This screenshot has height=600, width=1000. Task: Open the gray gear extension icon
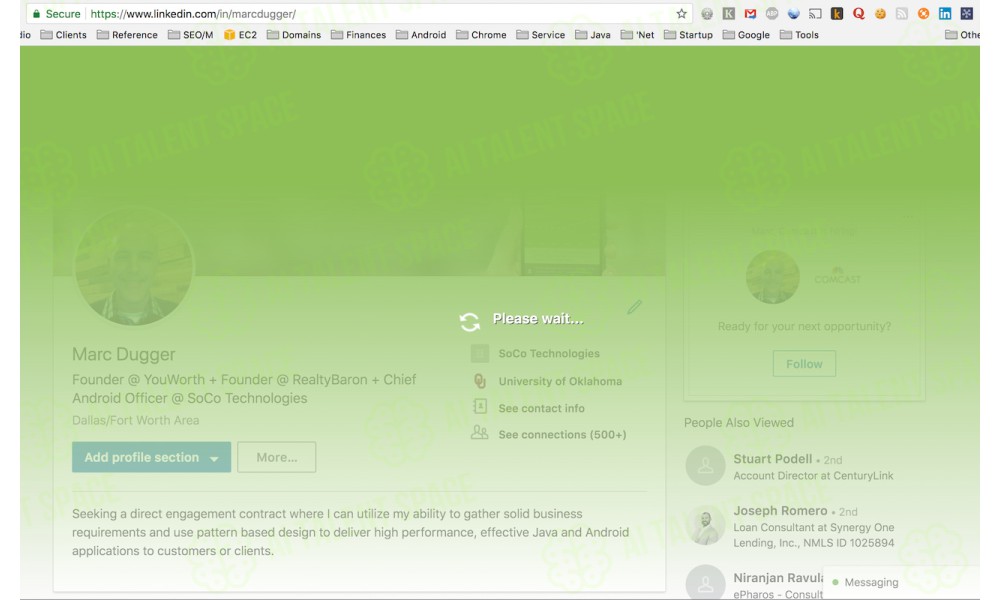click(707, 13)
